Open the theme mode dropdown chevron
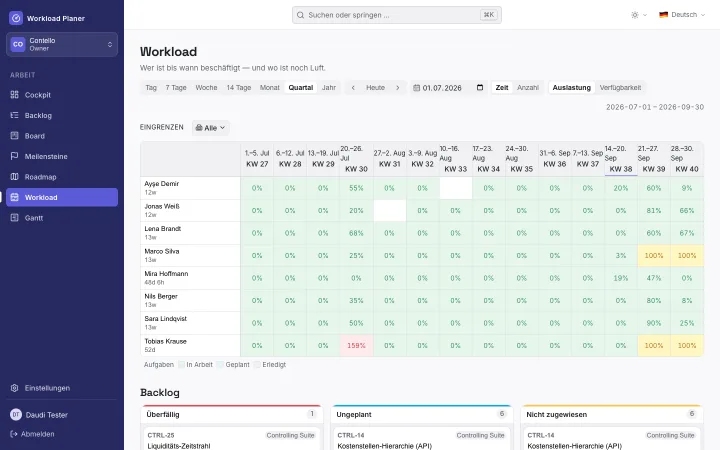The width and height of the screenshot is (720, 450). pos(645,15)
